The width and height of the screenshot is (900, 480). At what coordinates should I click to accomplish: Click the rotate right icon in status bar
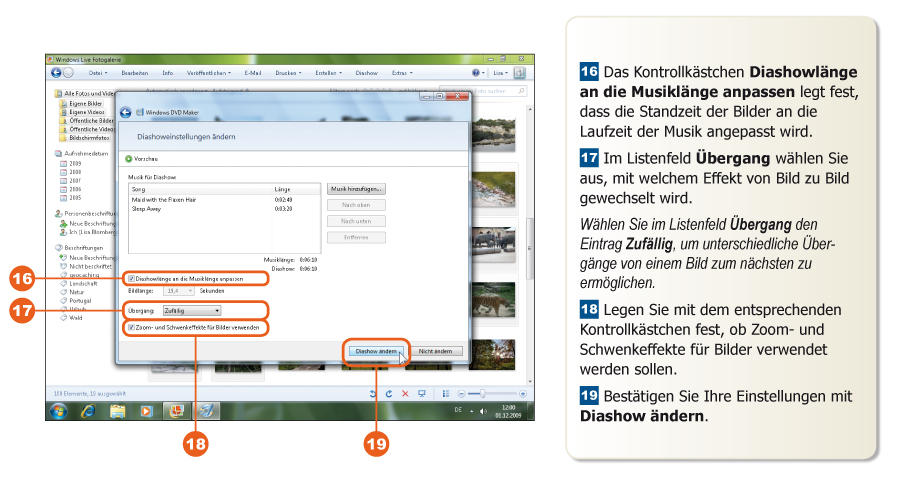(389, 393)
